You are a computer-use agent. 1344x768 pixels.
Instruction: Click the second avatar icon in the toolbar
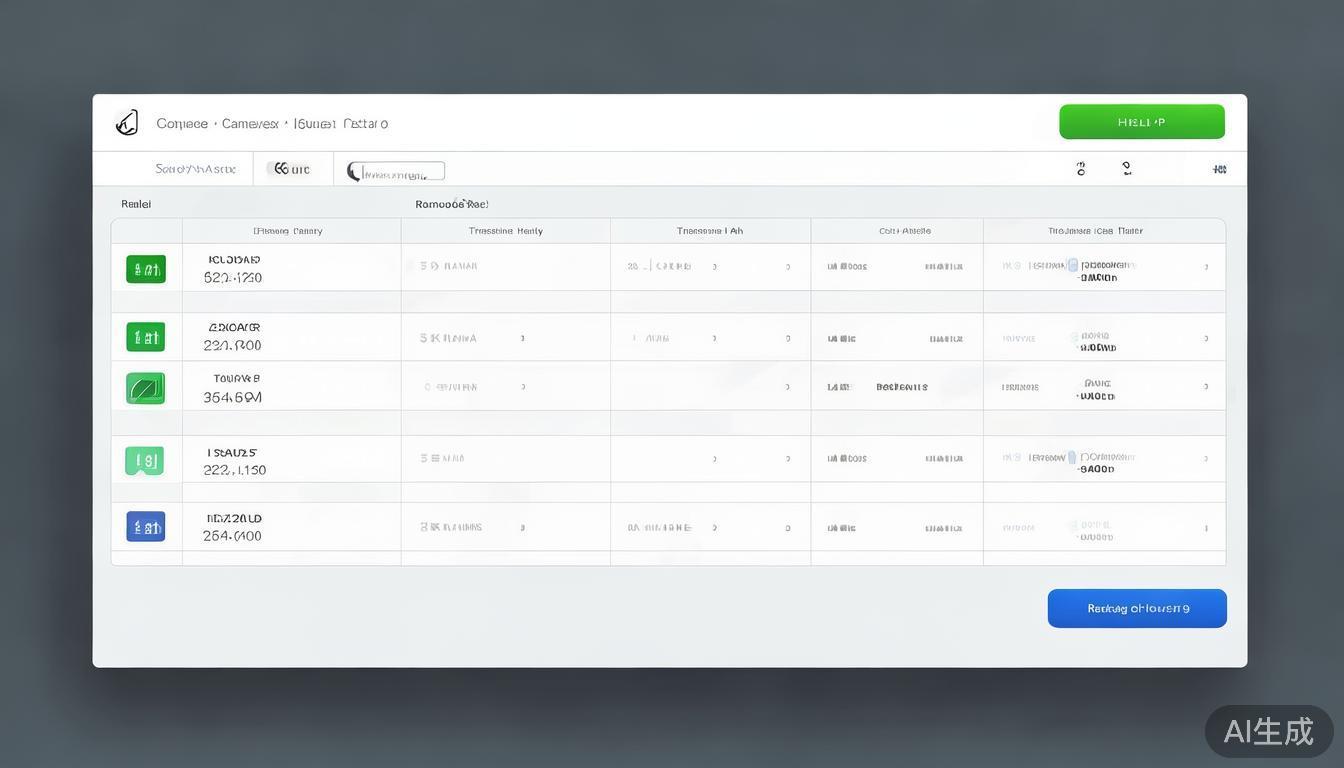[1127, 169]
